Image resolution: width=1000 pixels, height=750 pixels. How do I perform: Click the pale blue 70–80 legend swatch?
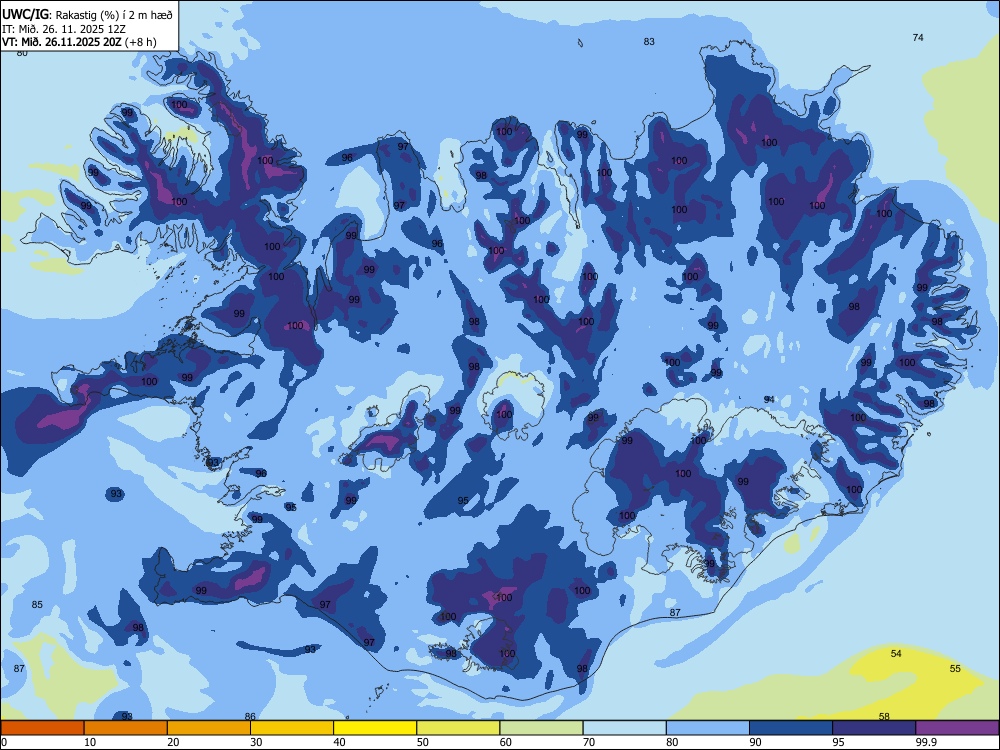click(x=624, y=728)
